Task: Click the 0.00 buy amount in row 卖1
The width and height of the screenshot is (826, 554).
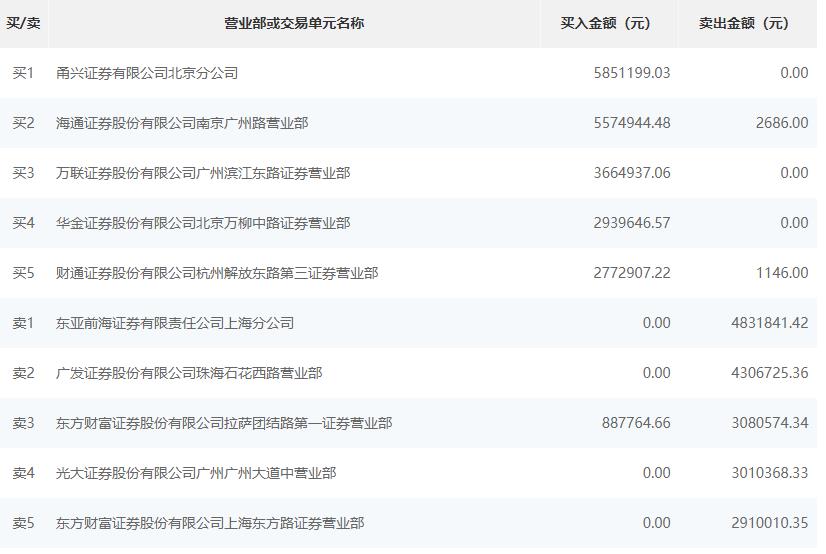Action: click(x=657, y=323)
